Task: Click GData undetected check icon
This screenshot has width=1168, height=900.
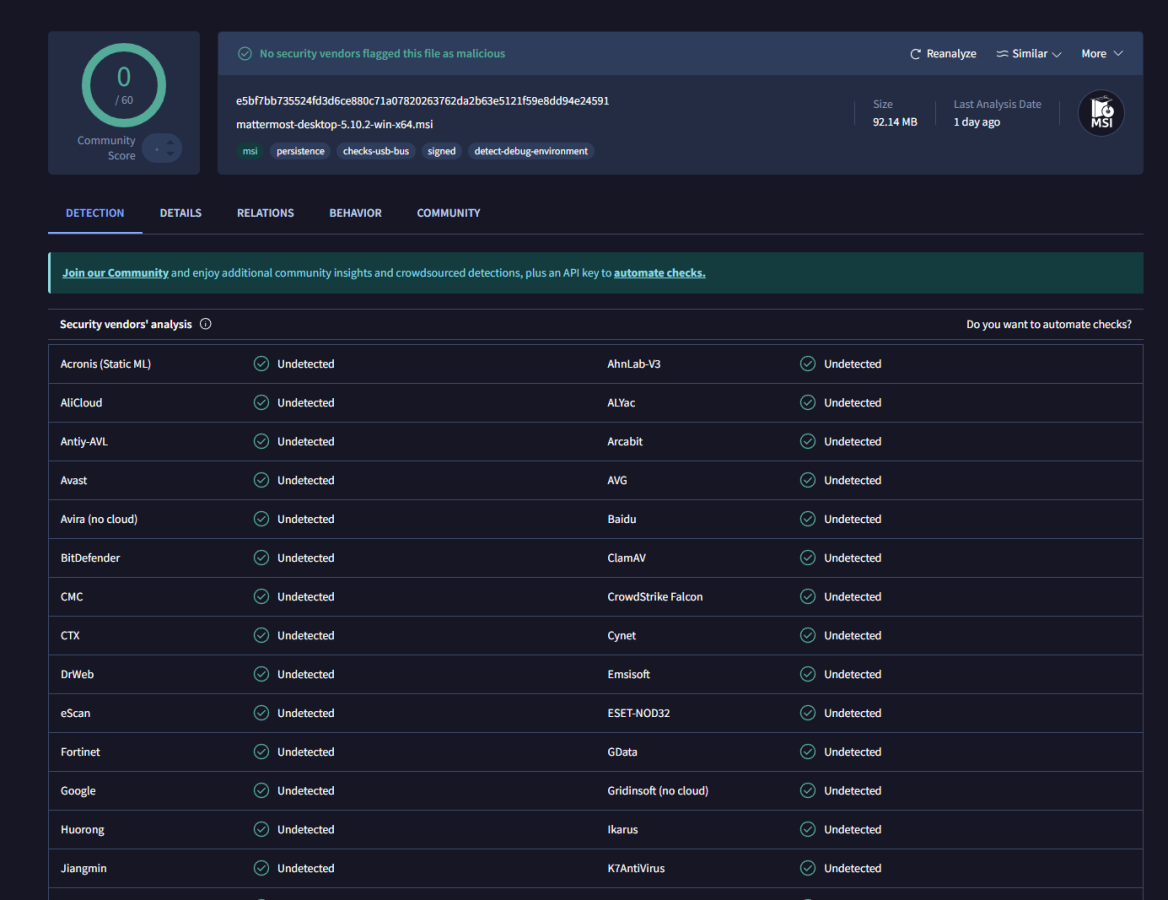Action: point(807,751)
